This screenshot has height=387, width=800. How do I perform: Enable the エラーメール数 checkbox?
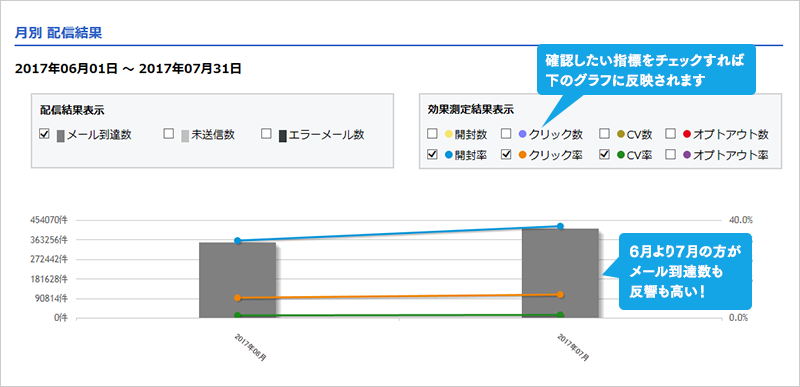[x=265, y=134]
